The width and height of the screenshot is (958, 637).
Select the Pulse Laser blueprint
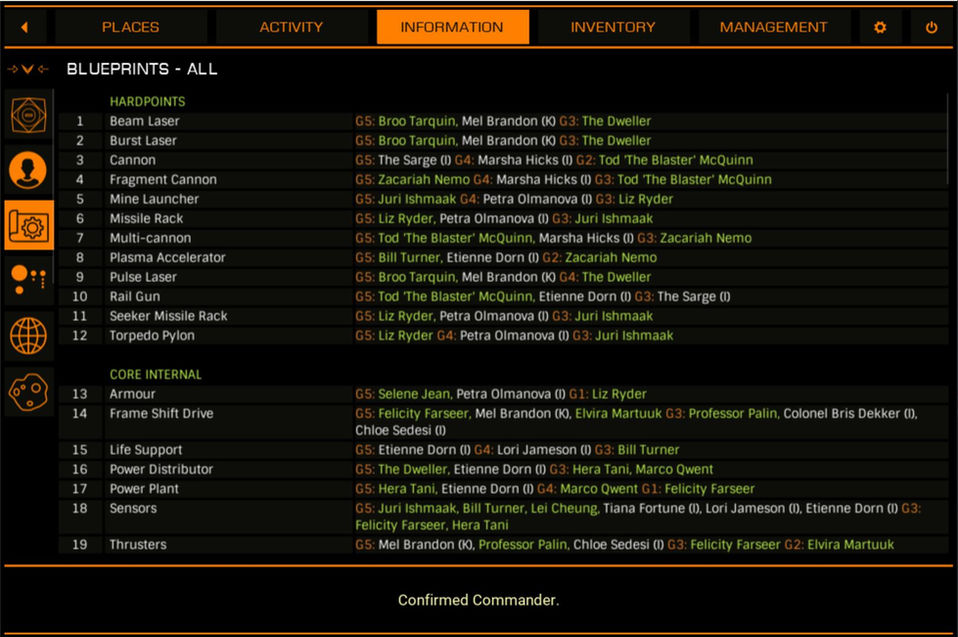[x=503, y=277]
